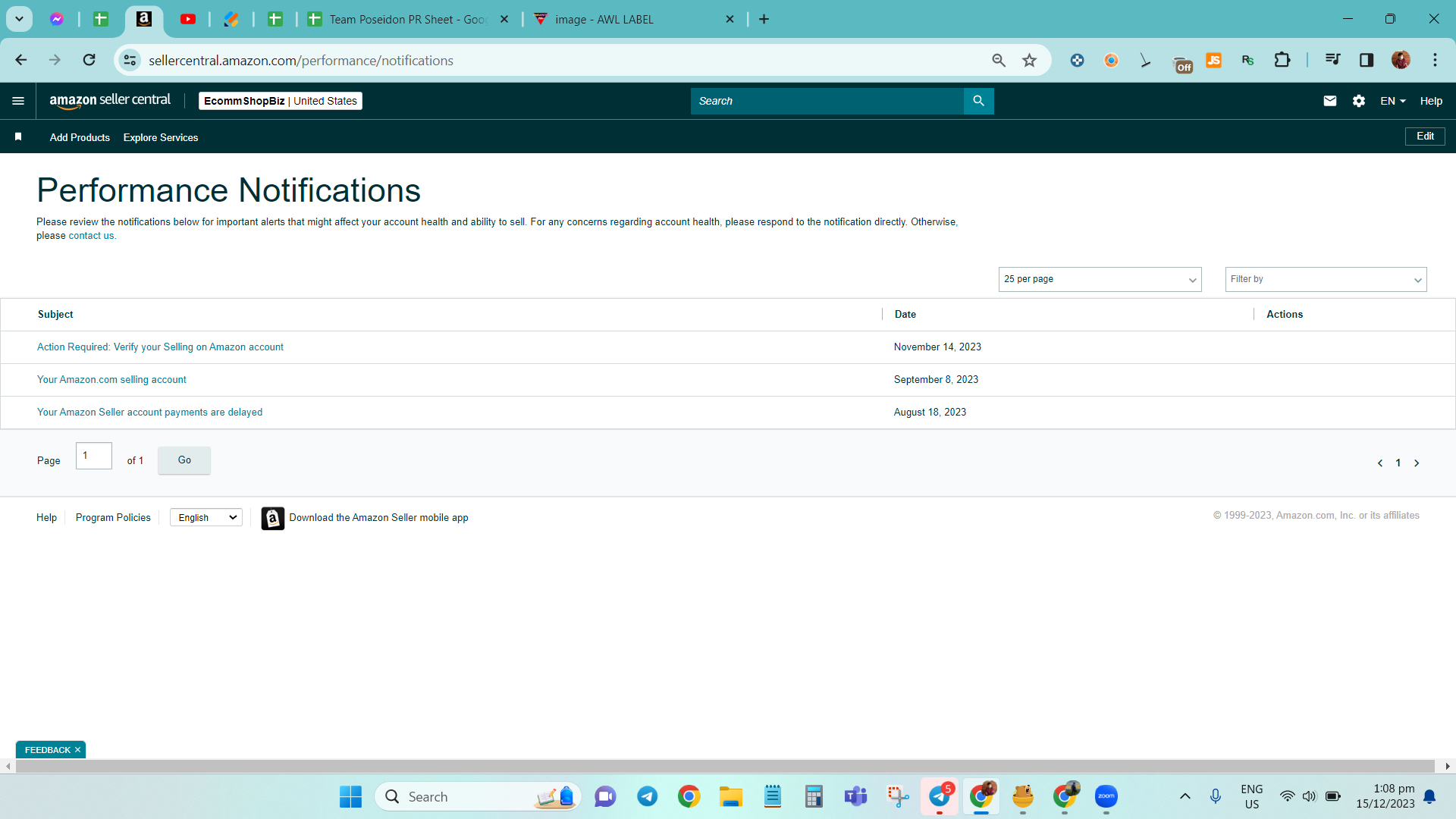The height and width of the screenshot is (819, 1456).
Task: Open Microsoft Teams from the taskbar
Action: click(x=855, y=796)
